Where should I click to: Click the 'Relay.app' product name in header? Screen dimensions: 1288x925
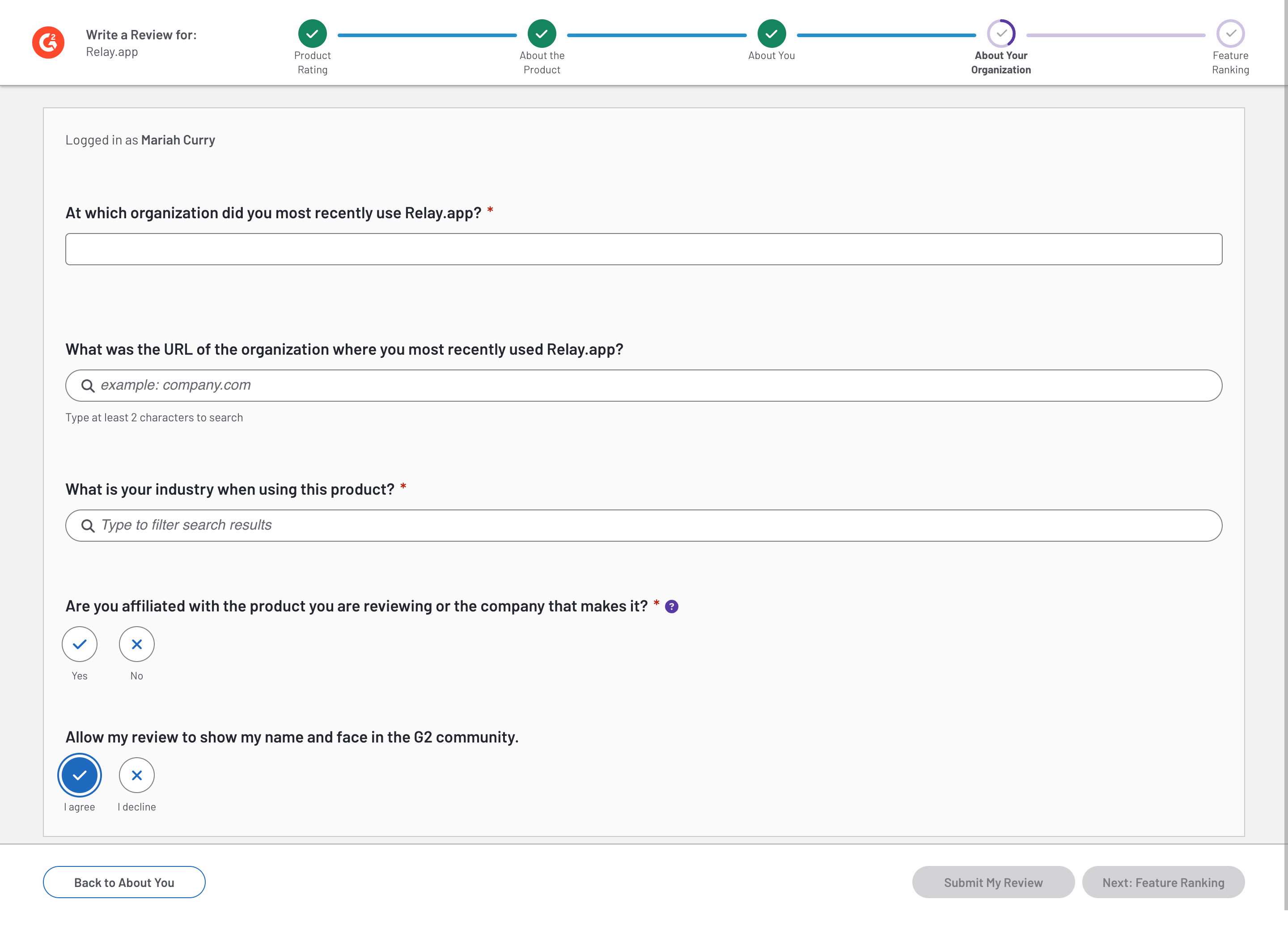(x=112, y=52)
